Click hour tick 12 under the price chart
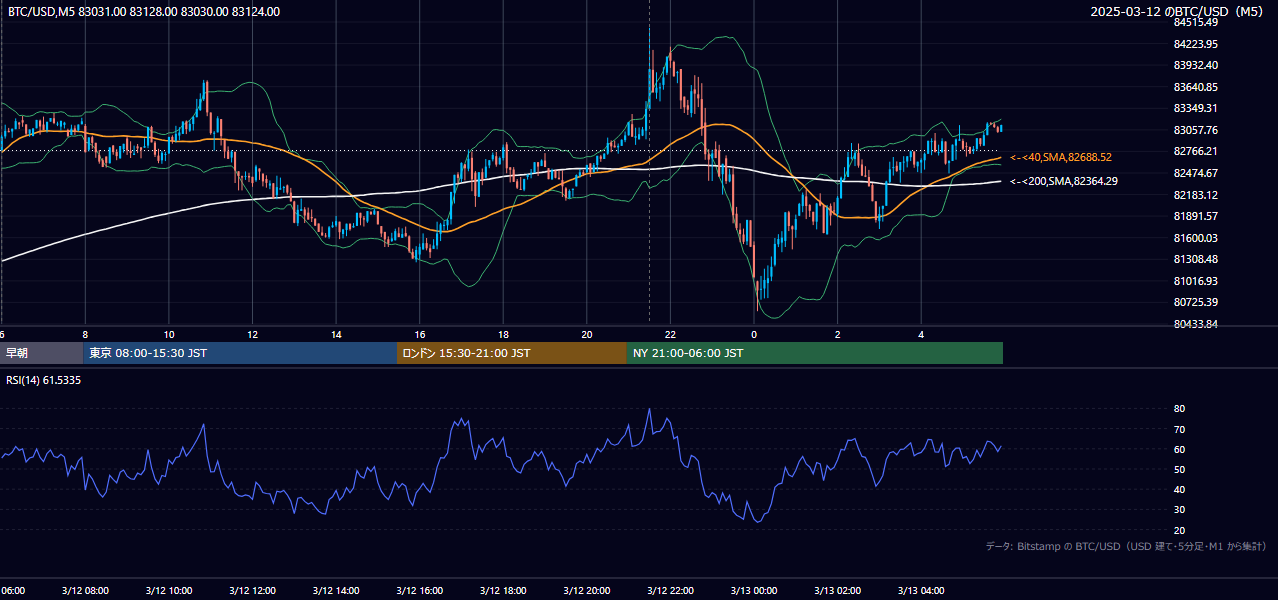Image resolution: width=1278 pixels, height=600 pixels. pyautogui.click(x=252, y=335)
